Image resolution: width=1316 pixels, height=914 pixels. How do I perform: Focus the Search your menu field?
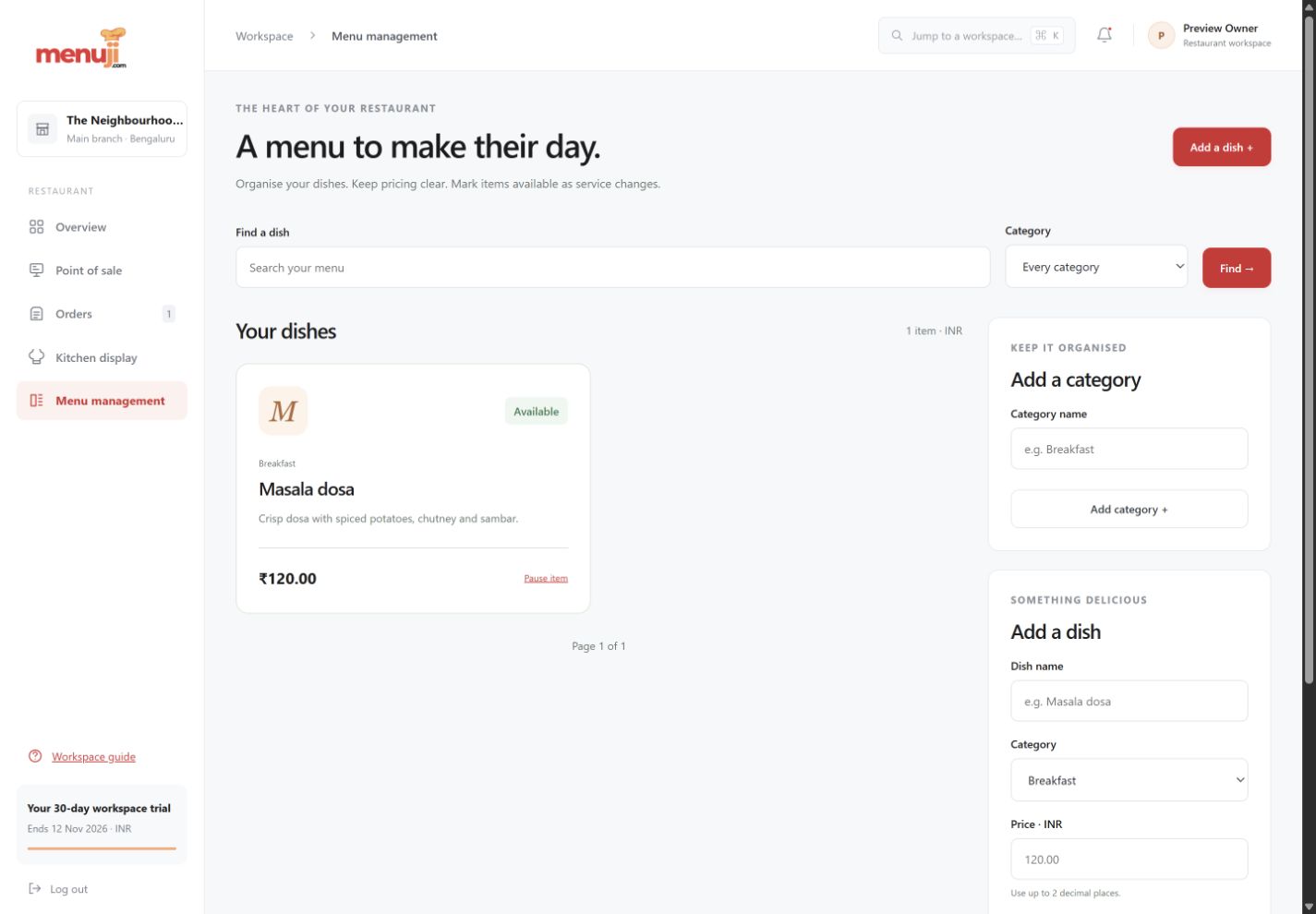click(613, 268)
